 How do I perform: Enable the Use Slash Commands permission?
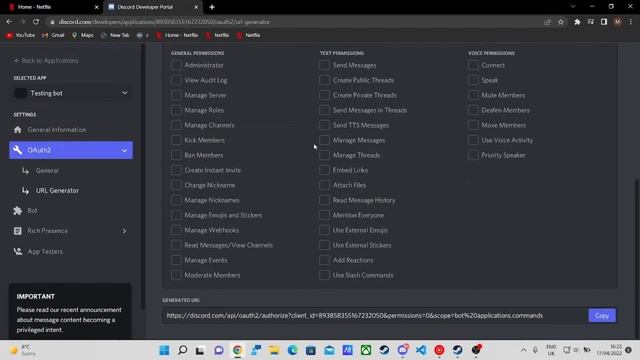pyautogui.click(x=324, y=275)
